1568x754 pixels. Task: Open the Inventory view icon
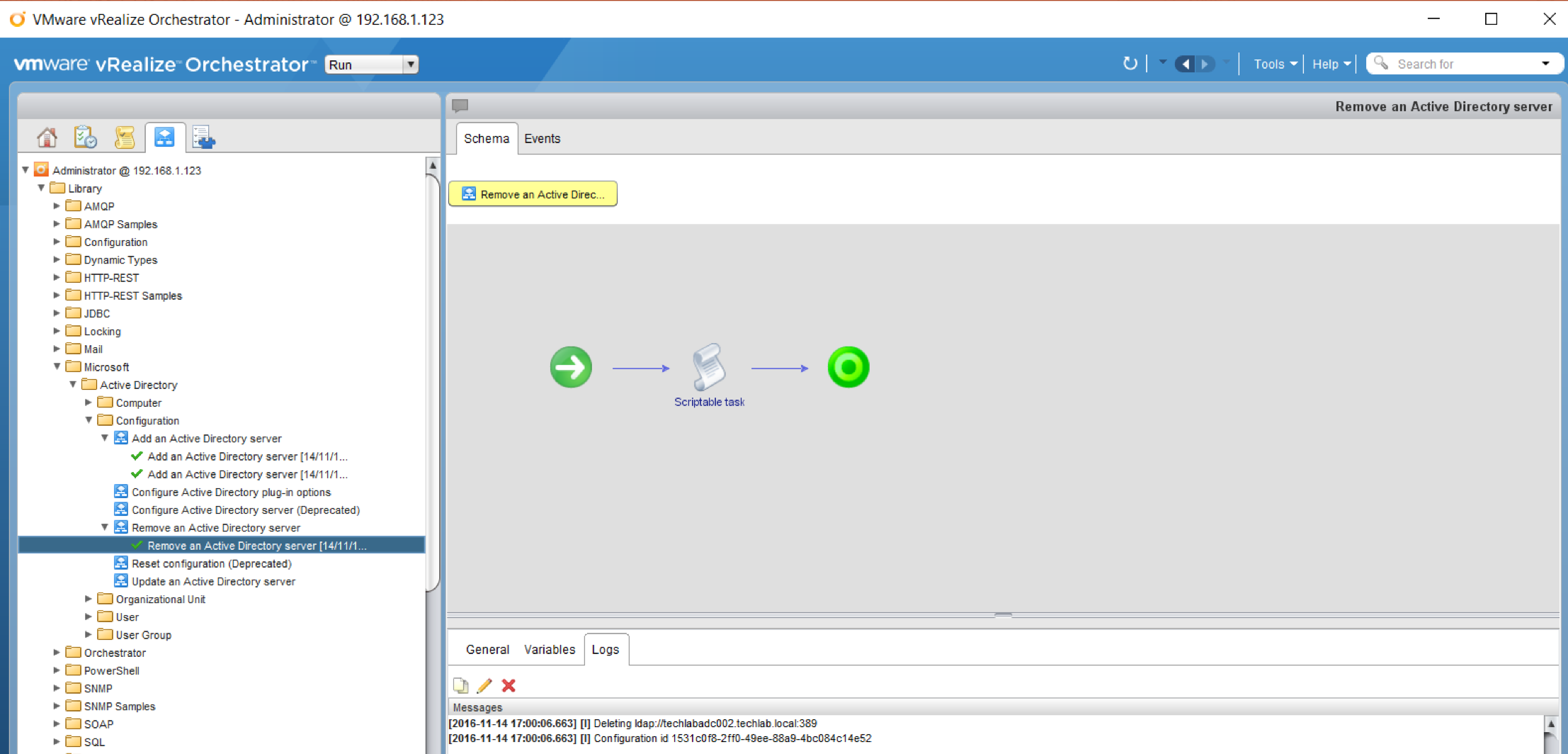pos(204,137)
